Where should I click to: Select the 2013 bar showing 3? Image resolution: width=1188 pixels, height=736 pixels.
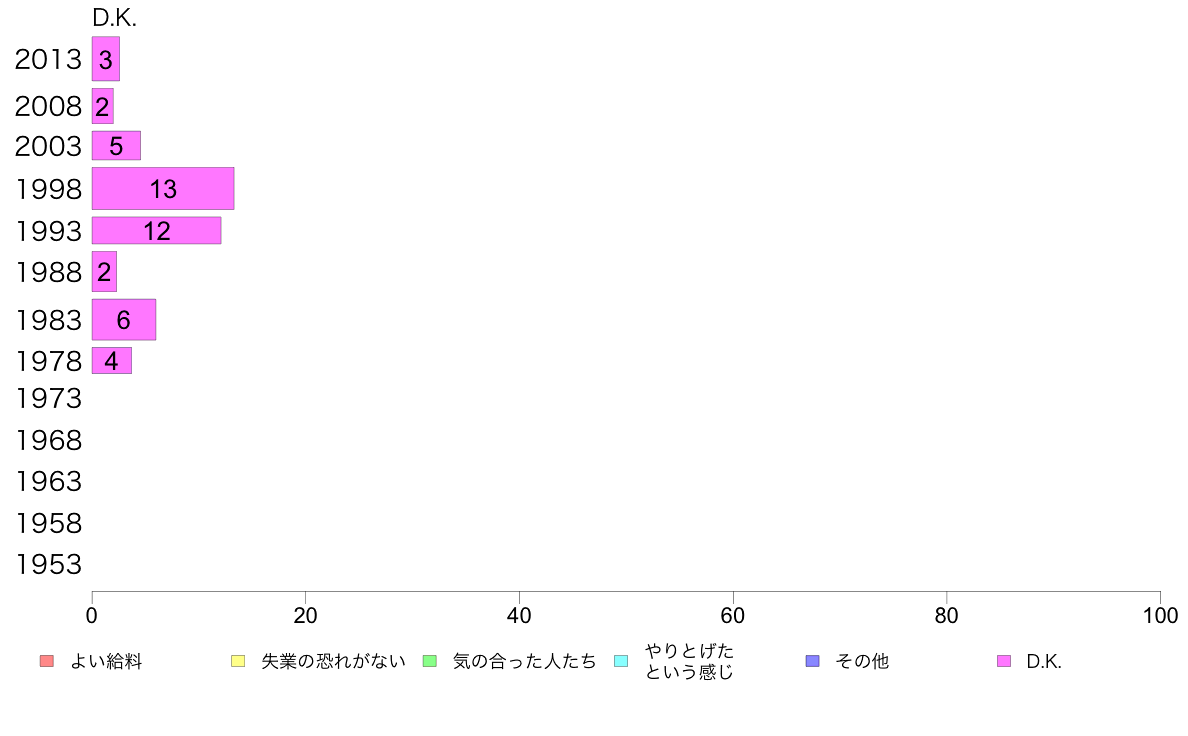(106, 59)
